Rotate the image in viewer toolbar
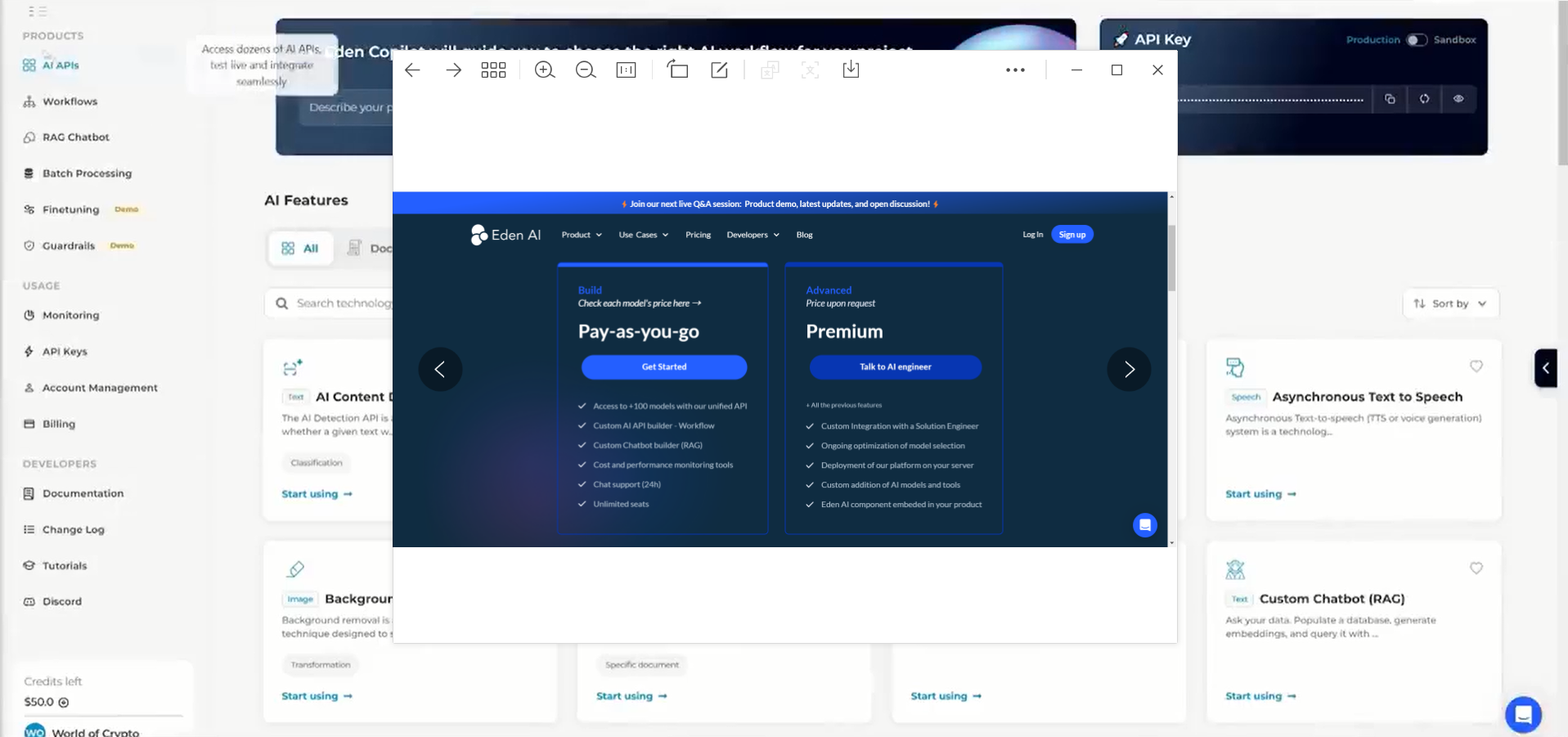The width and height of the screenshot is (1568, 737). pyautogui.click(x=678, y=70)
